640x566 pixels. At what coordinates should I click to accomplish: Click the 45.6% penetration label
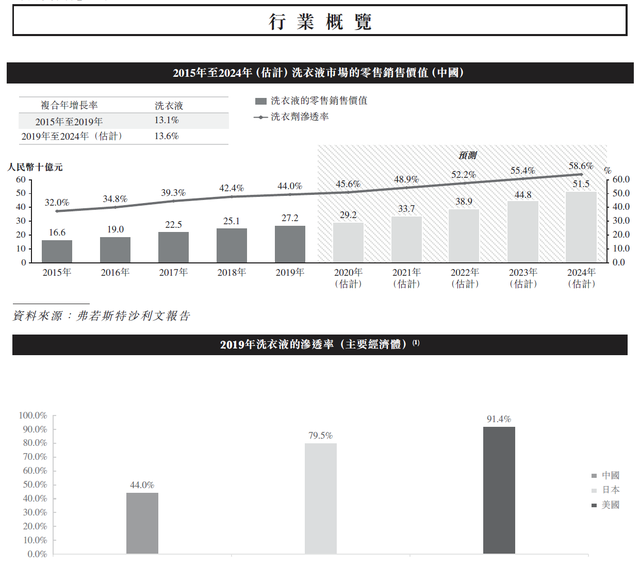[348, 184]
